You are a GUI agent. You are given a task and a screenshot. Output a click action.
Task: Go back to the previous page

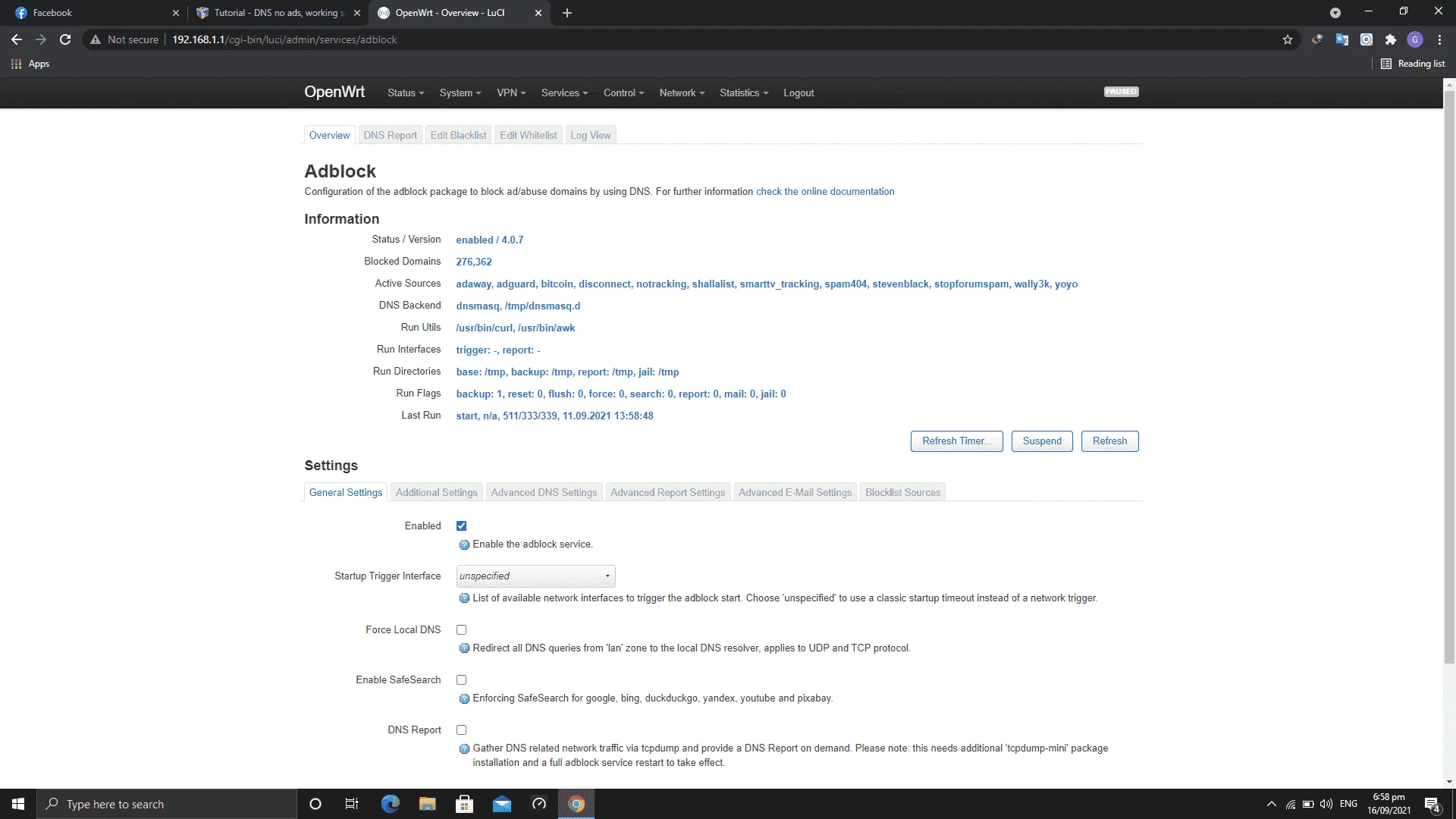[17, 39]
